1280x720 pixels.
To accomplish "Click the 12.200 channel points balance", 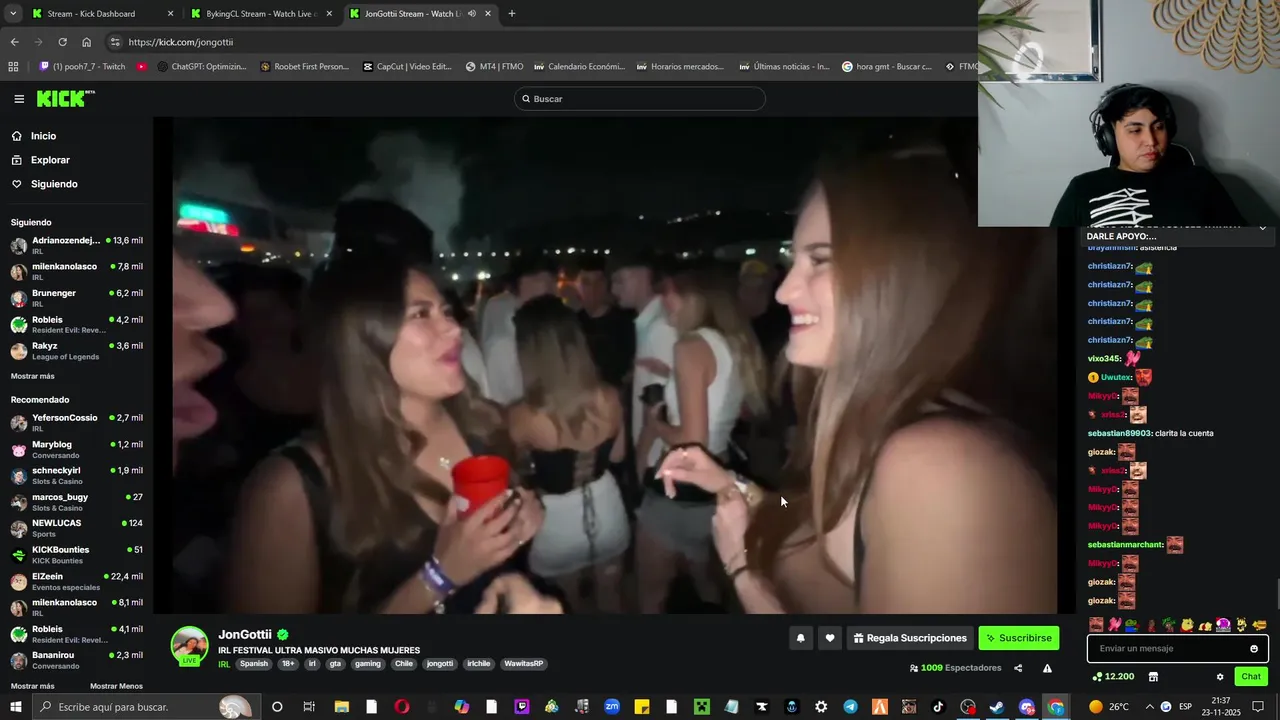I will pyautogui.click(x=1113, y=677).
